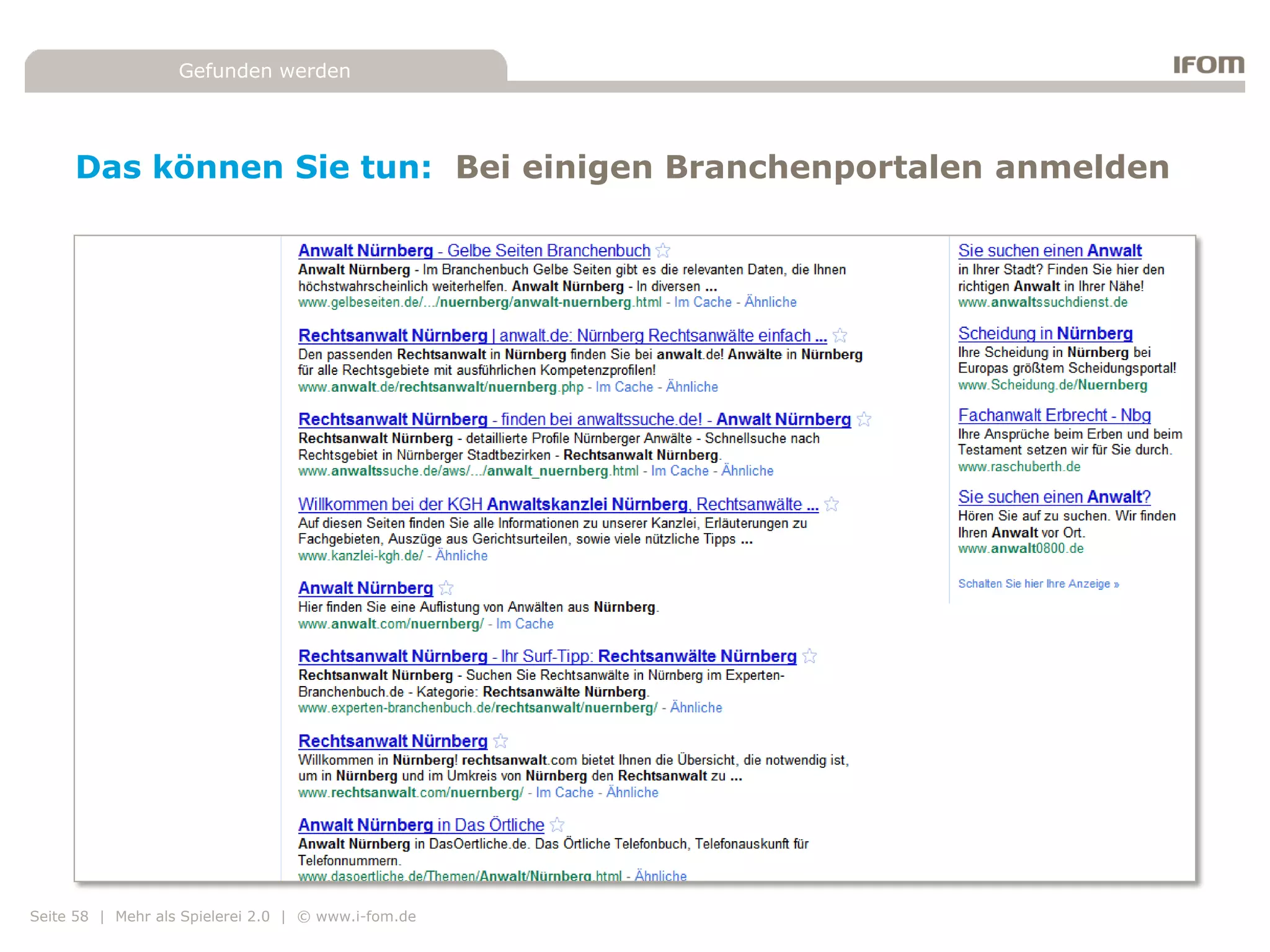
Task: Star the anwalt.com Anwalt Nürnberg result
Action: 446,588
